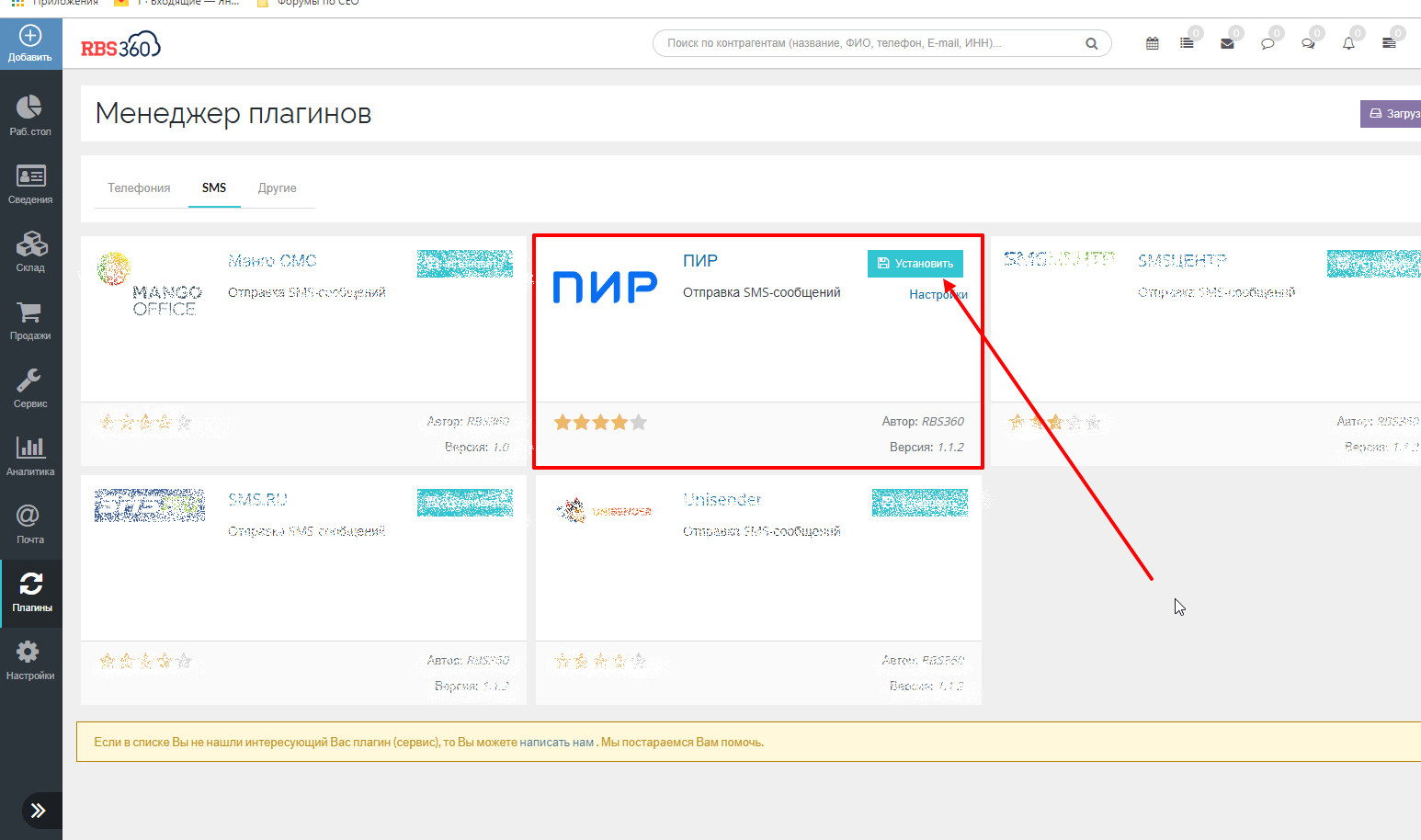Viewport: 1421px width, 840px height.
Task: Go to Продажи sales cart section
Action: click(x=30, y=320)
